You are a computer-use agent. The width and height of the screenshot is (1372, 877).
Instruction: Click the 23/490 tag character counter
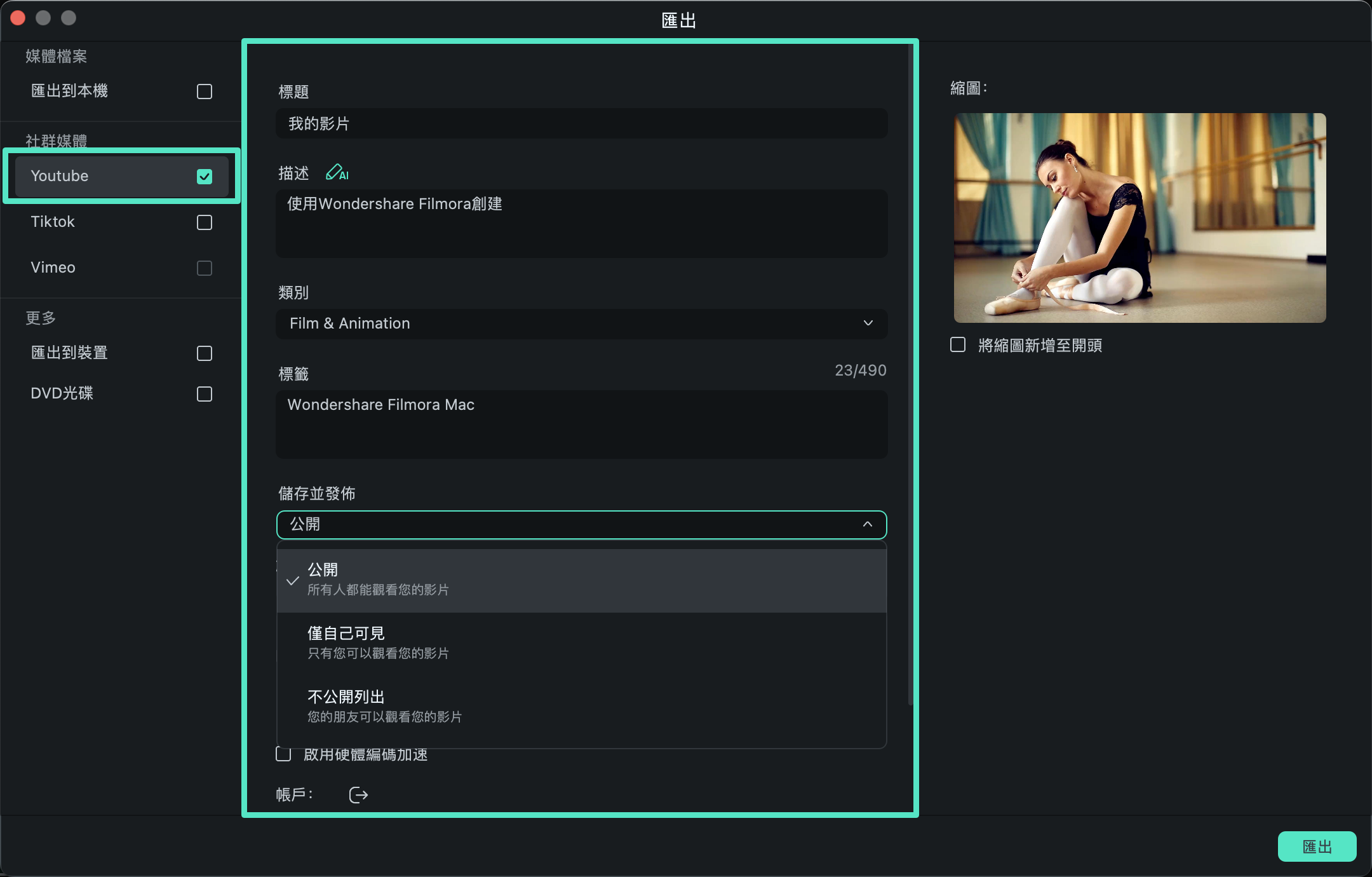[861, 371]
